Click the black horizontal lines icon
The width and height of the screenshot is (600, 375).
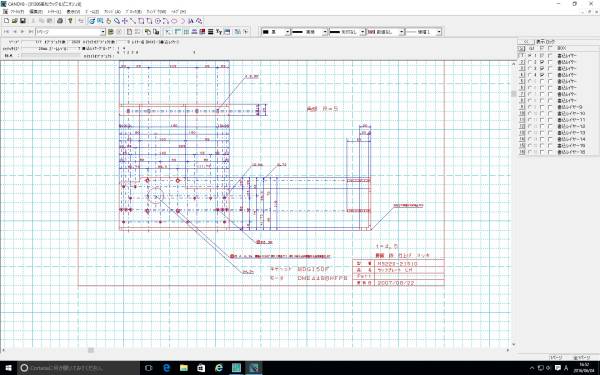coord(210,32)
